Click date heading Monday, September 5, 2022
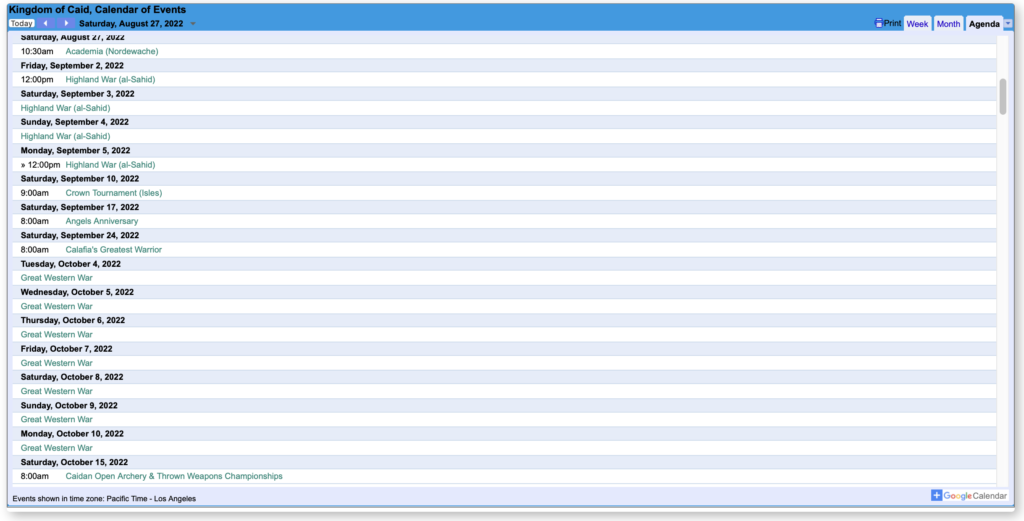Viewport: 1024px width, 521px height. point(75,150)
